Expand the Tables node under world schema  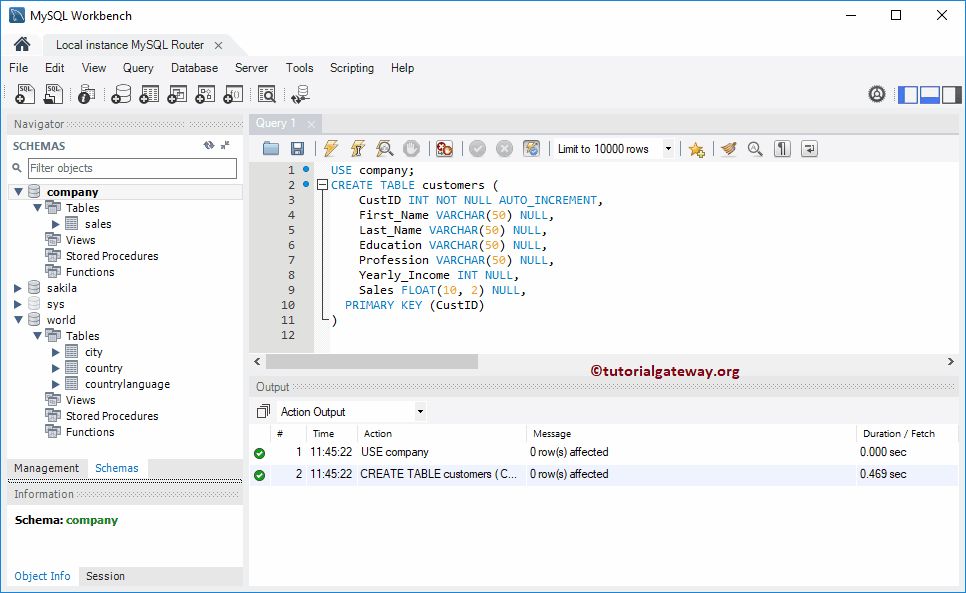(x=36, y=336)
